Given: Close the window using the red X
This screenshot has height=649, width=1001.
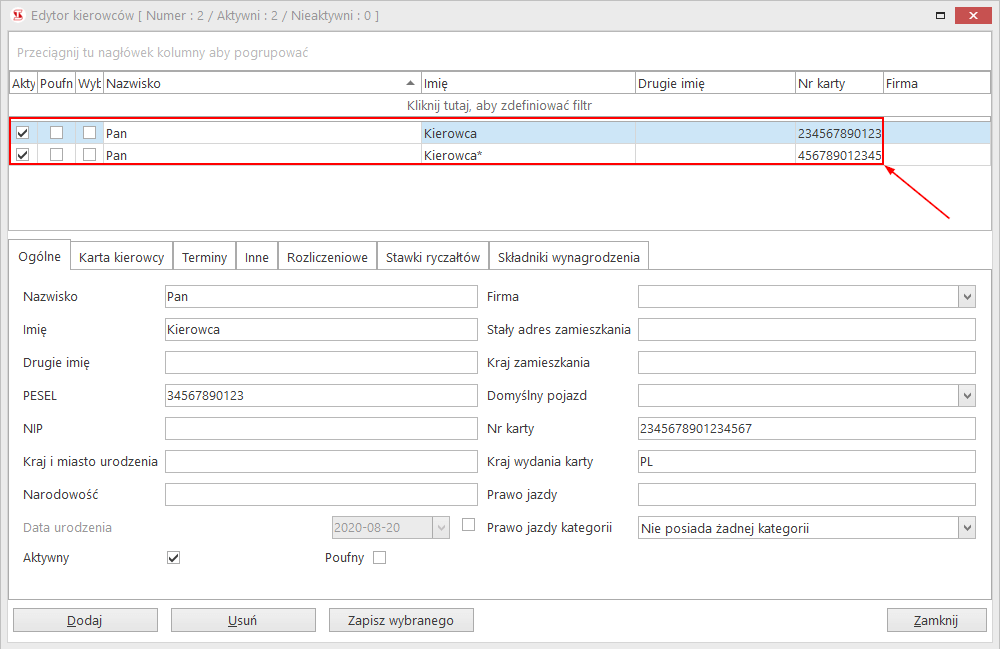Looking at the screenshot, I should click(x=977, y=16).
